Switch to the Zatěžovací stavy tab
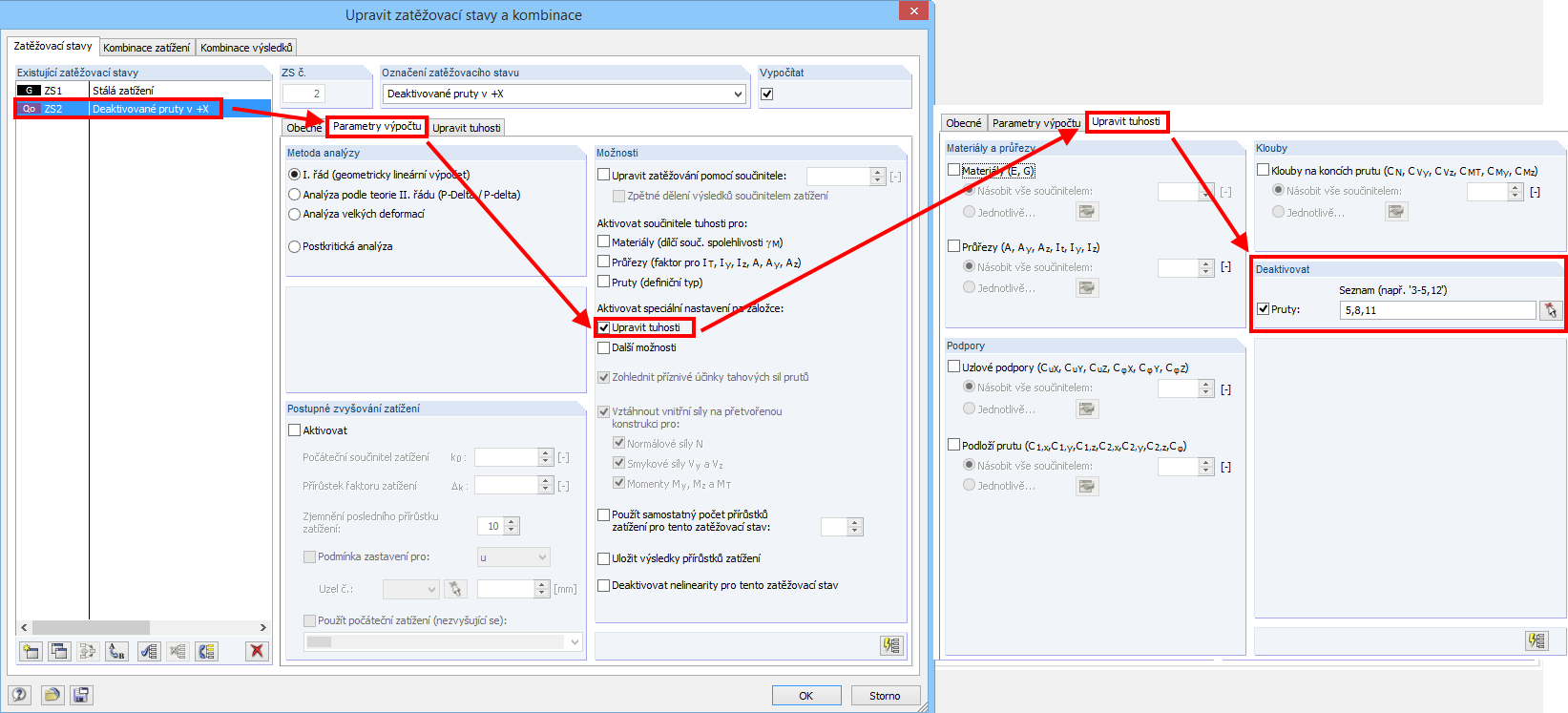 coord(52,46)
